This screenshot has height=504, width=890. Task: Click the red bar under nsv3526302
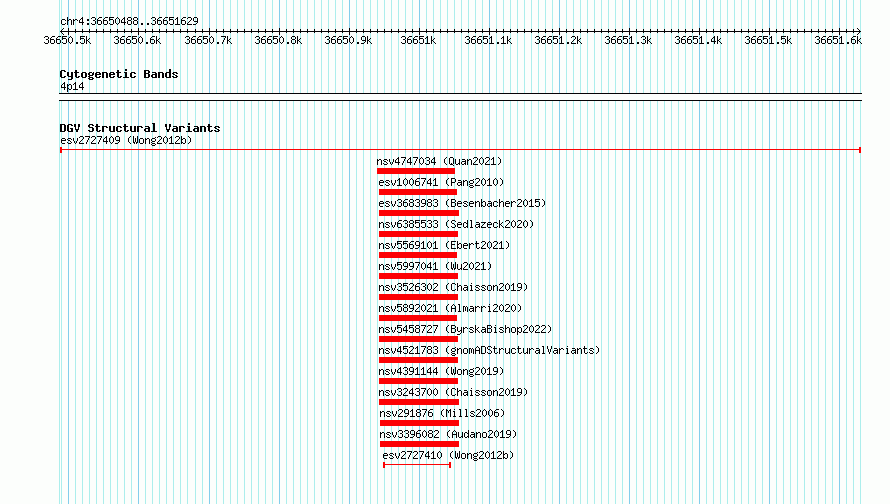[418, 297]
